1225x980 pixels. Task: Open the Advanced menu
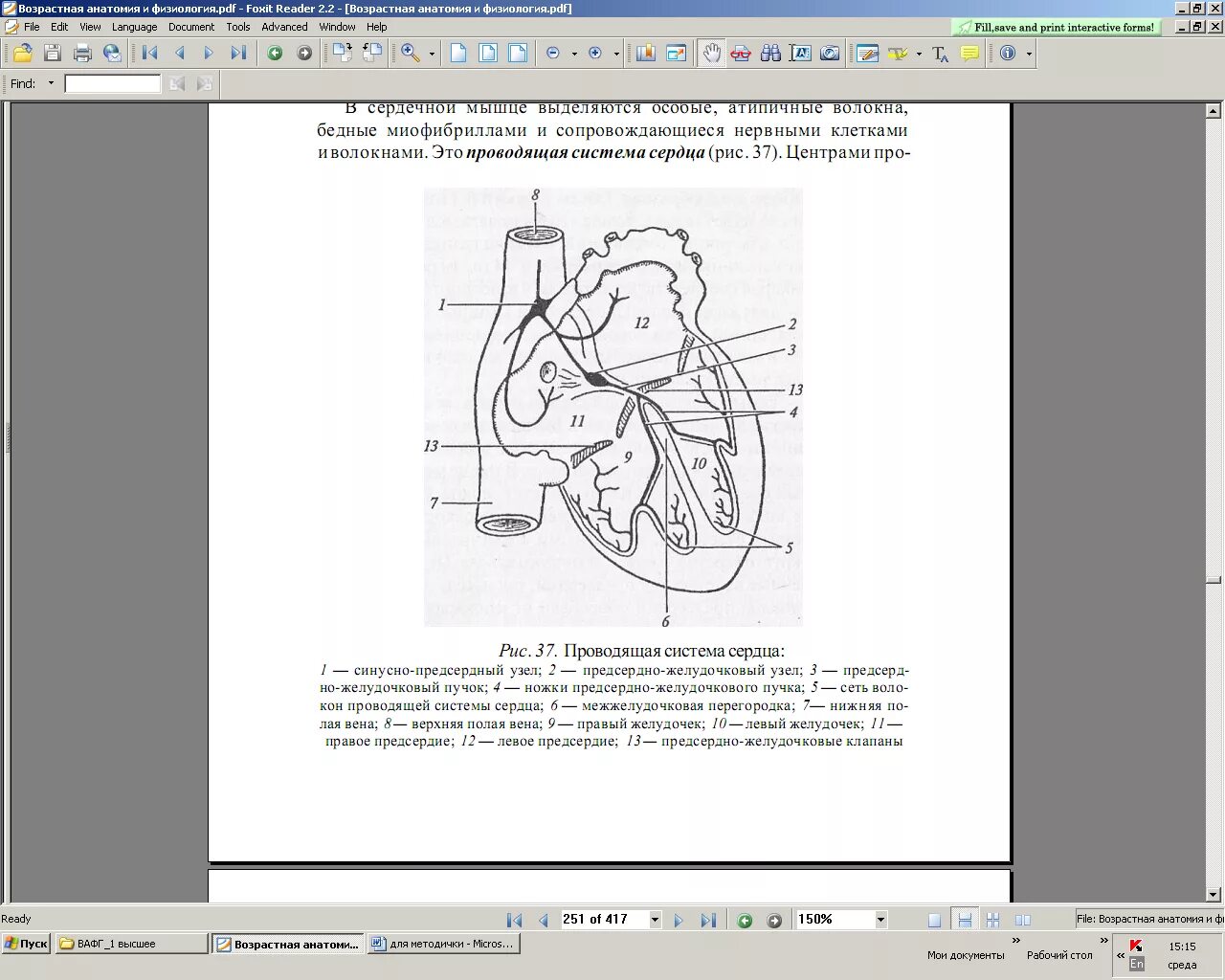coord(285,27)
